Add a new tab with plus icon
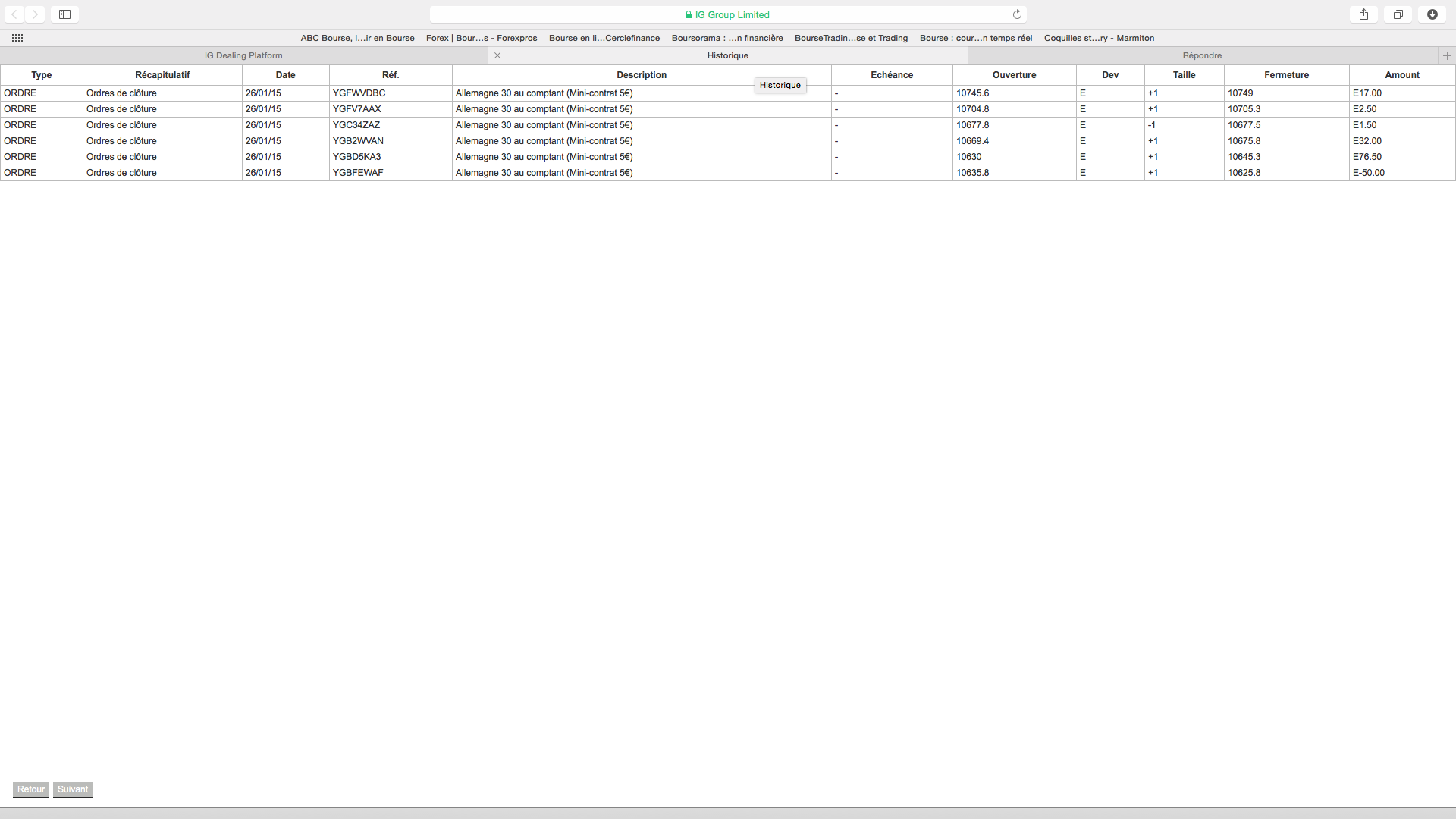Screen dimensions: 1456x819 [1447, 55]
